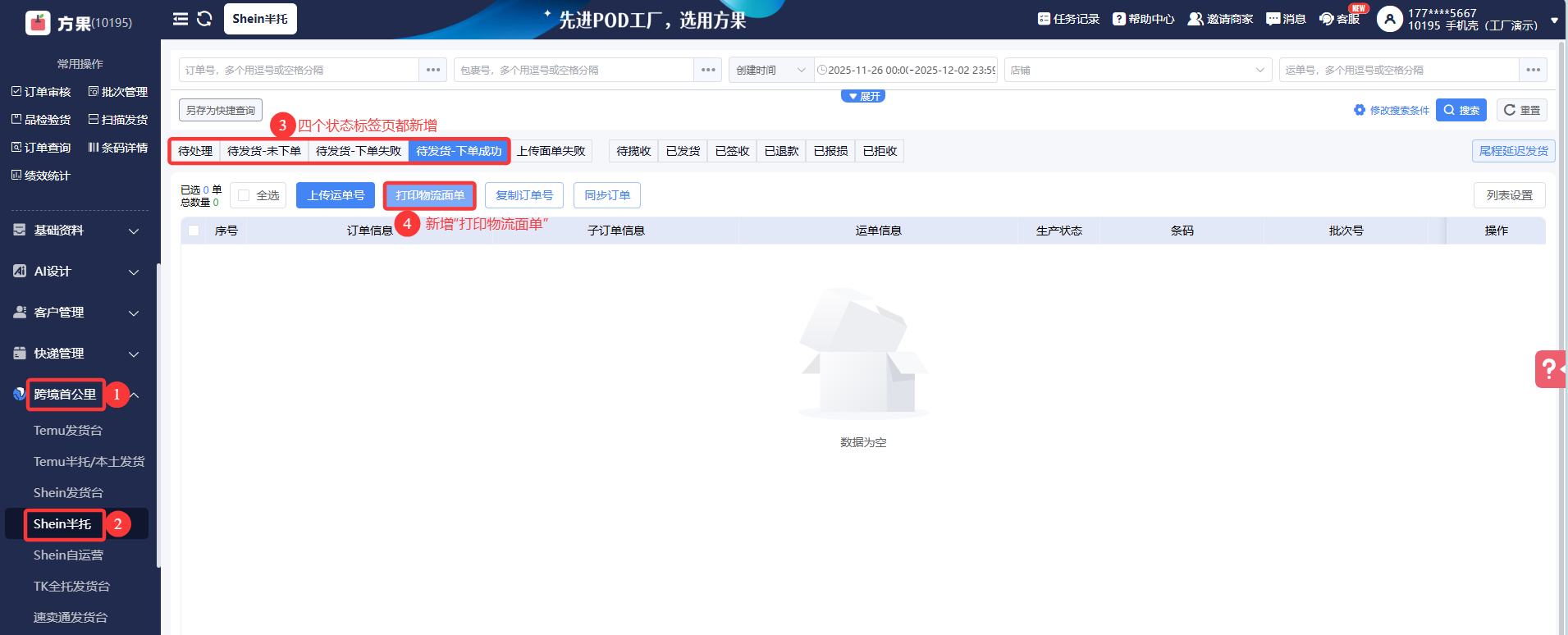Open account dropdown arrow at top right
1568x635 pixels.
pos(1554,21)
